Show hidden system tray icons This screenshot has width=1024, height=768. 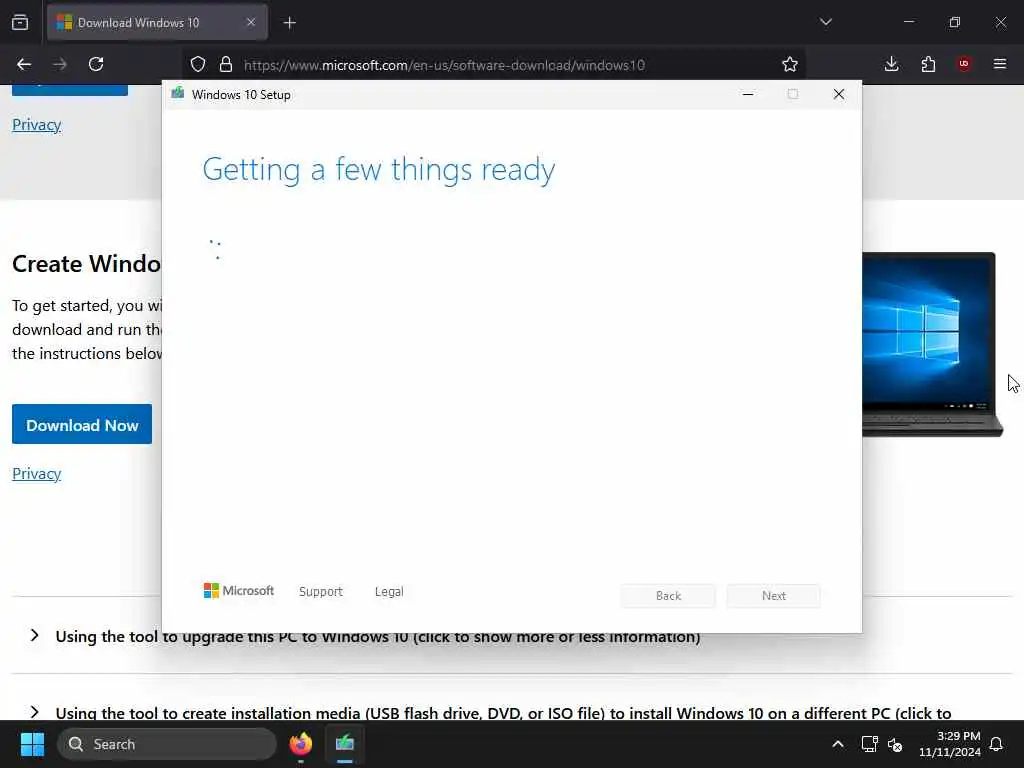pos(838,744)
